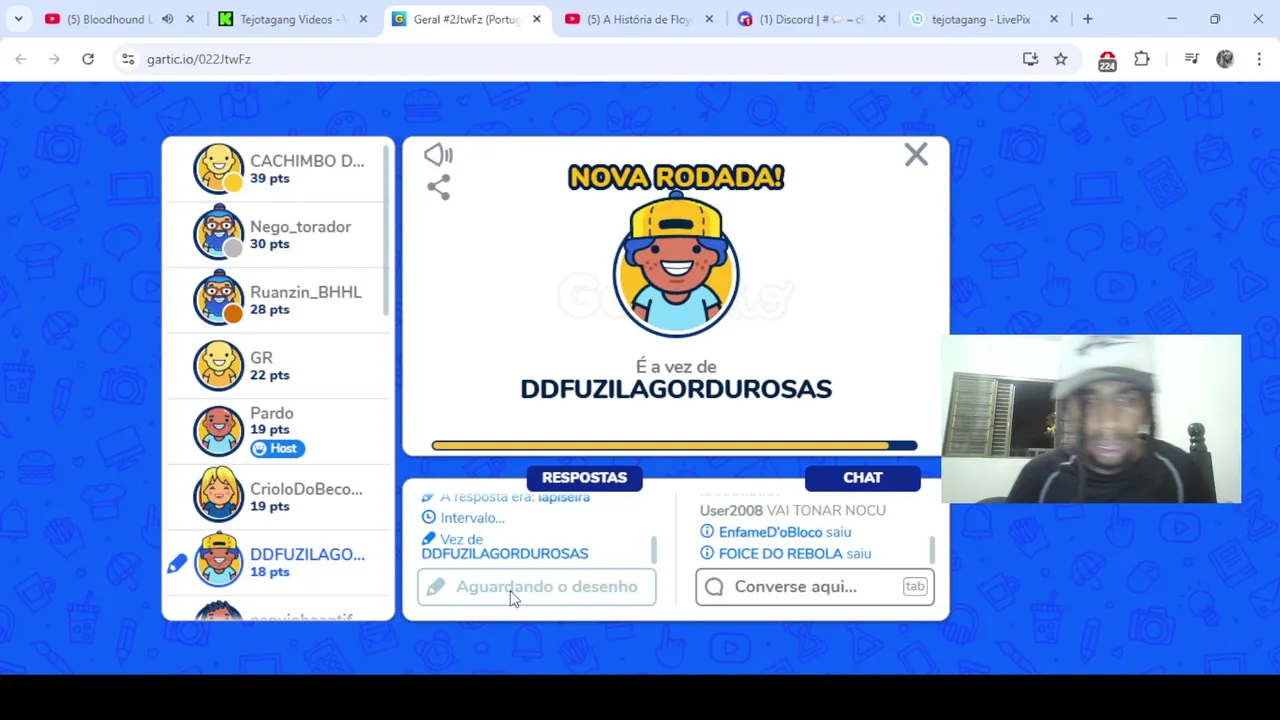Screen dimensions: 1280x720
Task: Click DDFUZILAGO... player avatar in list
Action: click(218, 561)
